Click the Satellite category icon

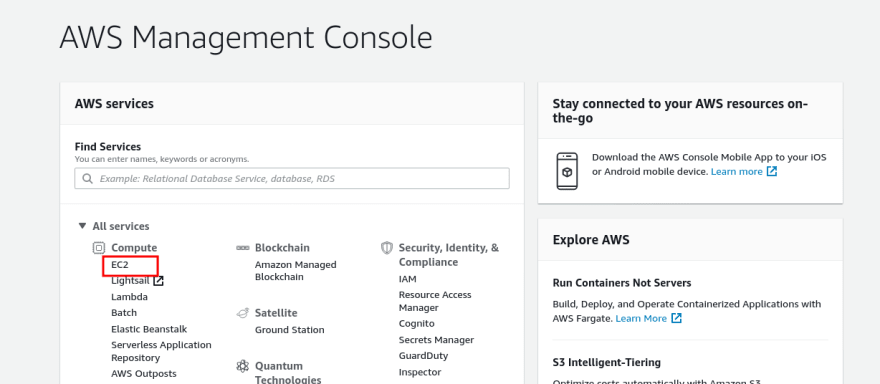pyautogui.click(x=242, y=313)
